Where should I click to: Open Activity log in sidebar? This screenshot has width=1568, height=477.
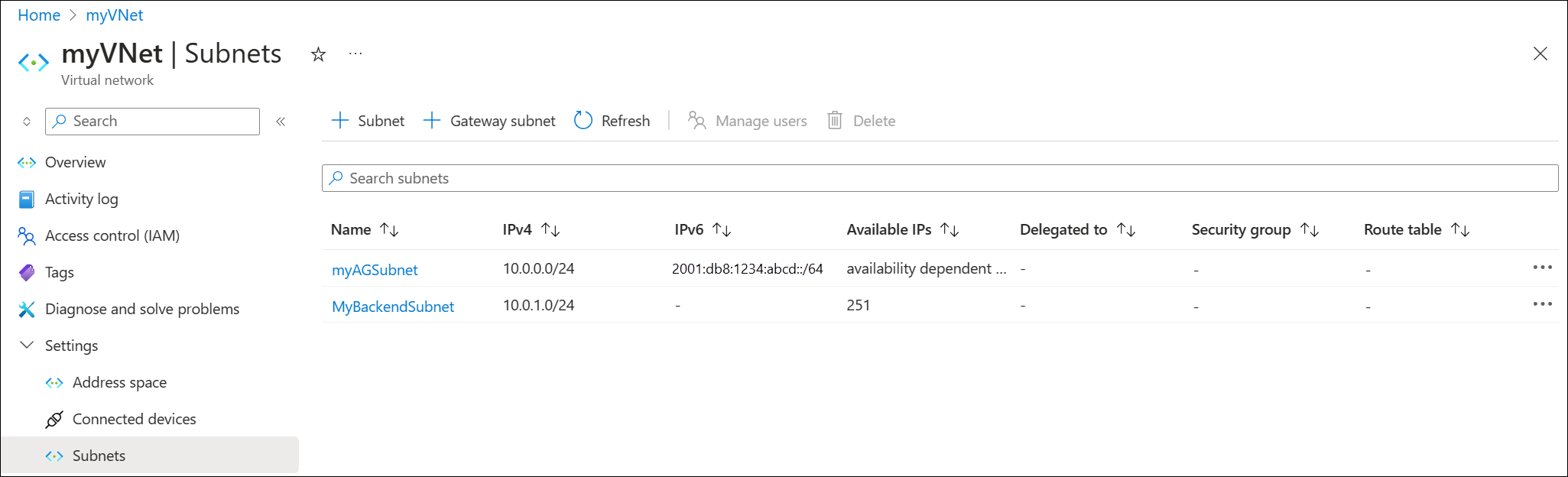81,200
